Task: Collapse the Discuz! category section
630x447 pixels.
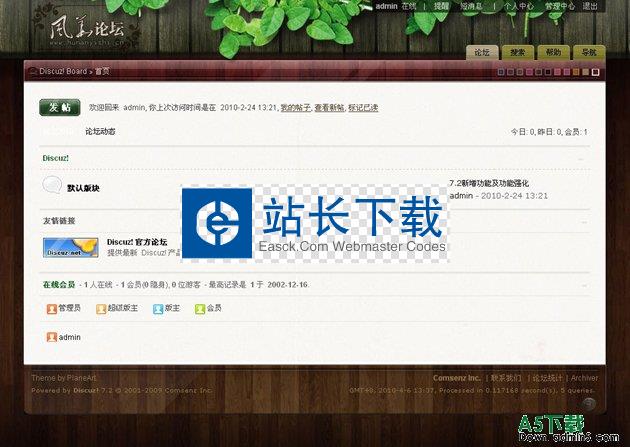Action: tap(584, 158)
